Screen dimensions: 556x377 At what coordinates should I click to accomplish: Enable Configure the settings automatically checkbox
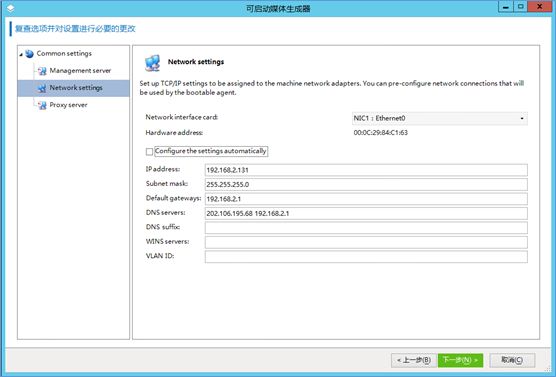(x=149, y=151)
